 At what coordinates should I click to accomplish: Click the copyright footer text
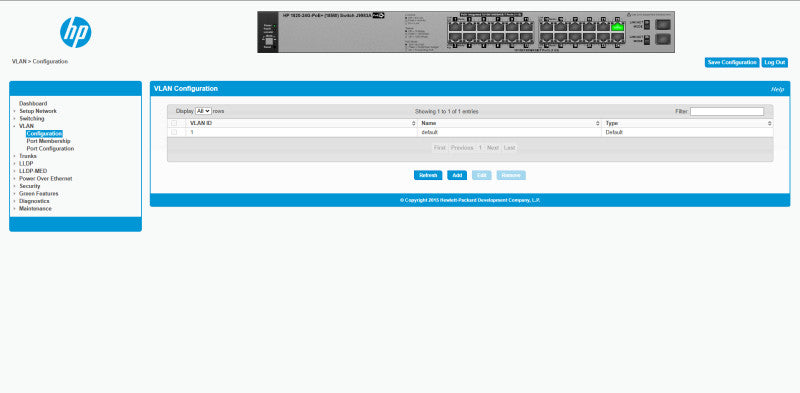[469, 200]
